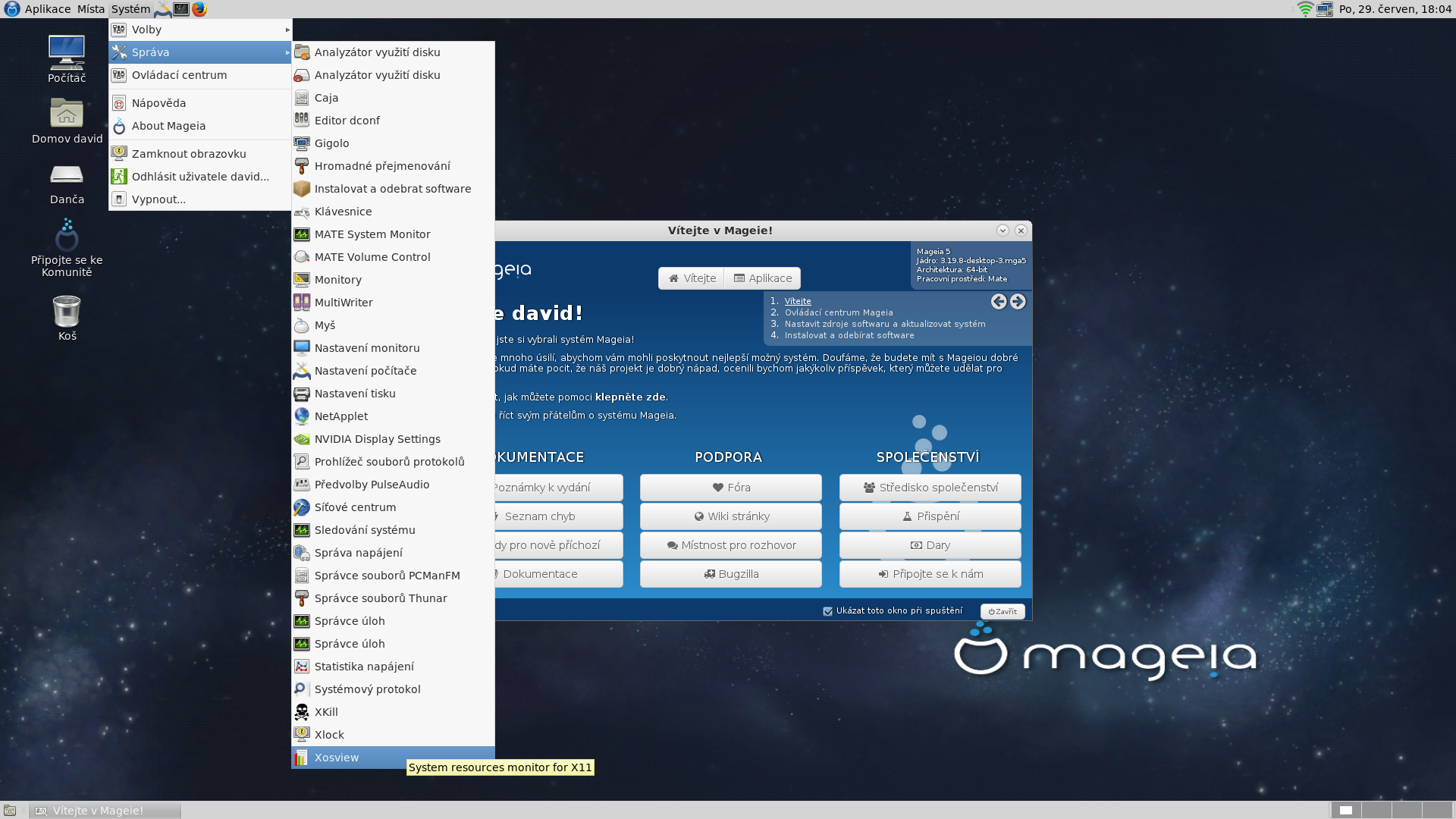
Task: Open NVIDIA Display Settings entry
Action: tap(393, 439)
